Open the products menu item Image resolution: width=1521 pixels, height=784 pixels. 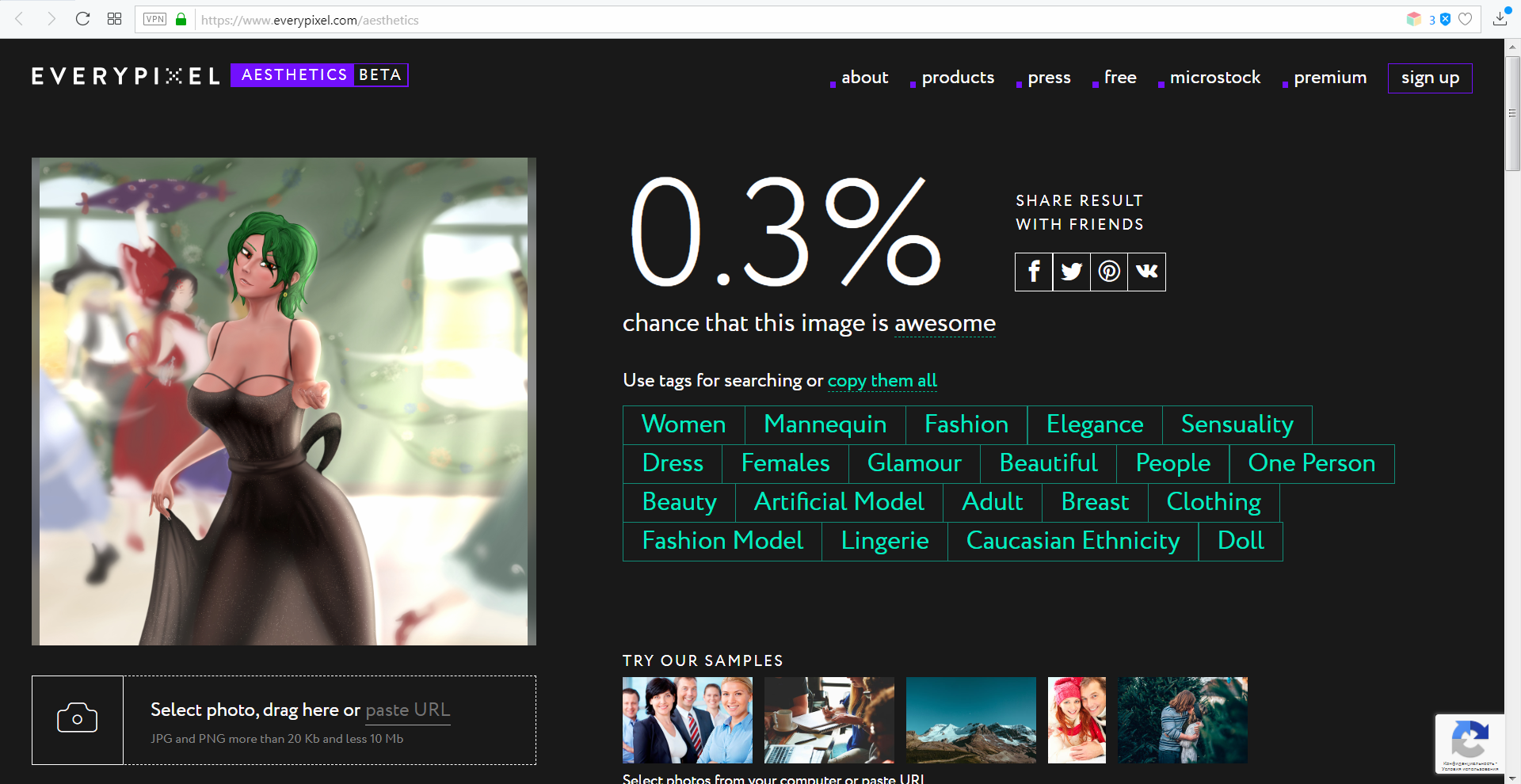point(958,78)
